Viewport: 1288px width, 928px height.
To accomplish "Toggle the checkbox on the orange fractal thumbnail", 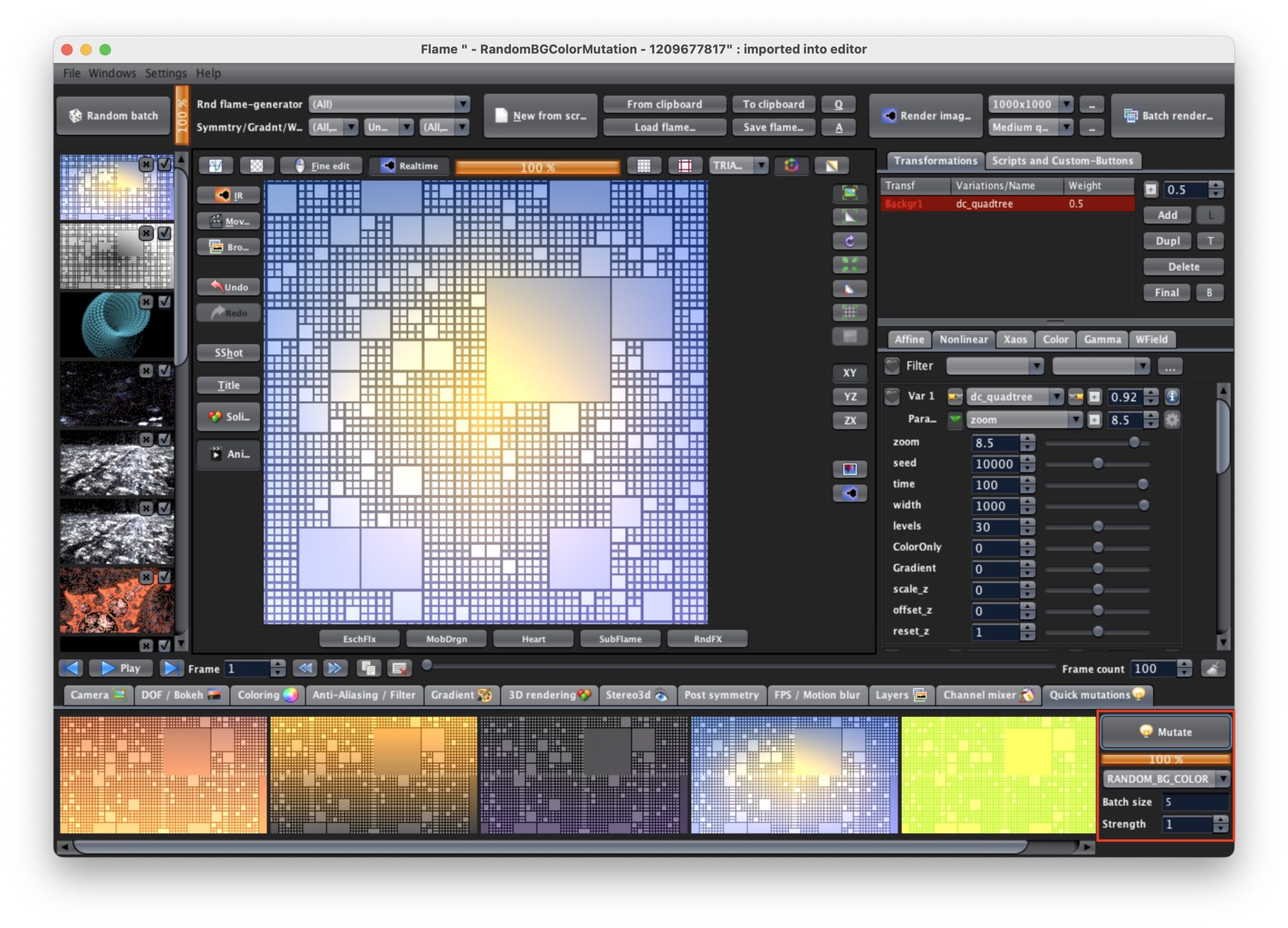I will [x=165, y=576].
